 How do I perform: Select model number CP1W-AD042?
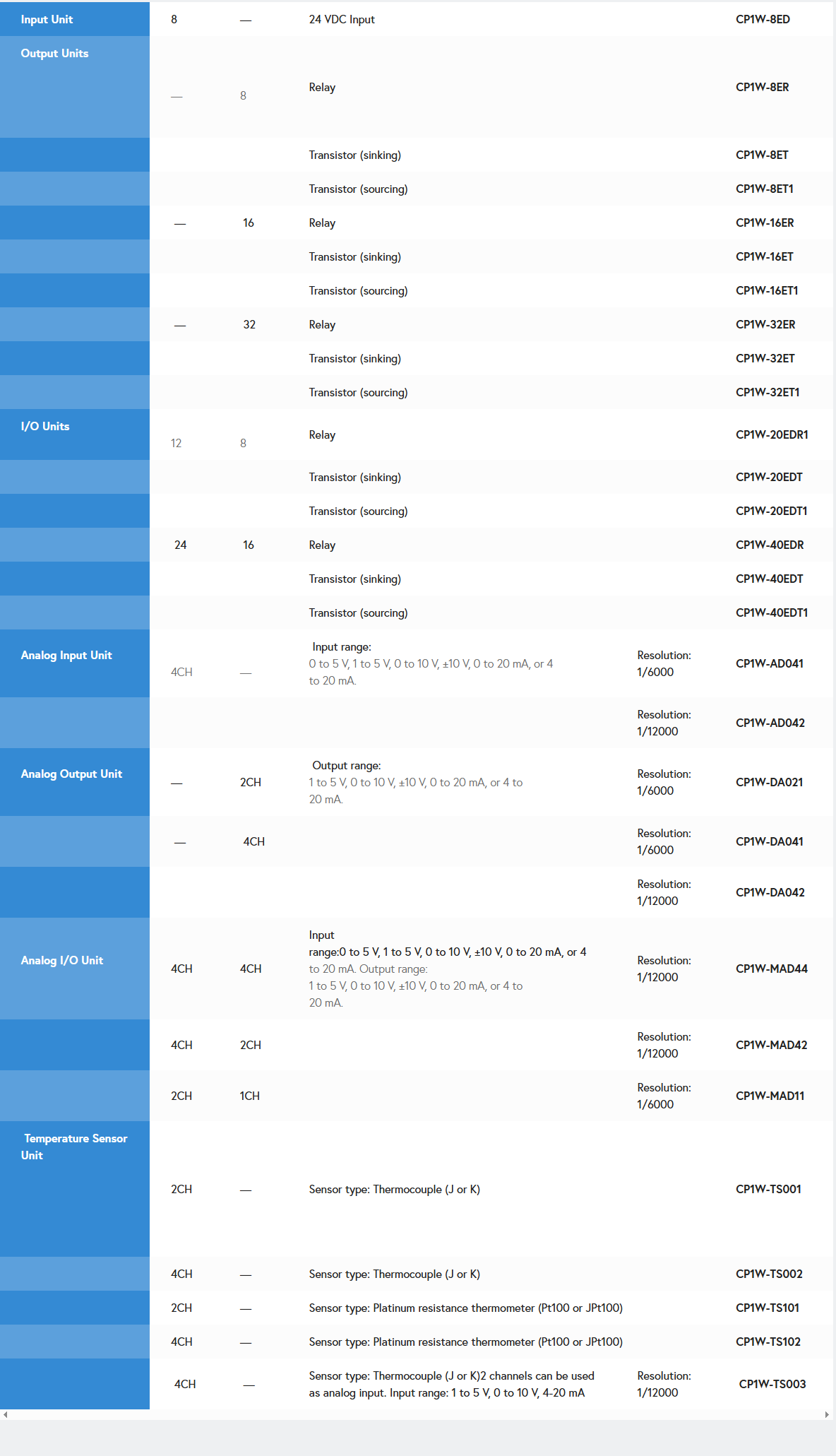pos(770,723)
